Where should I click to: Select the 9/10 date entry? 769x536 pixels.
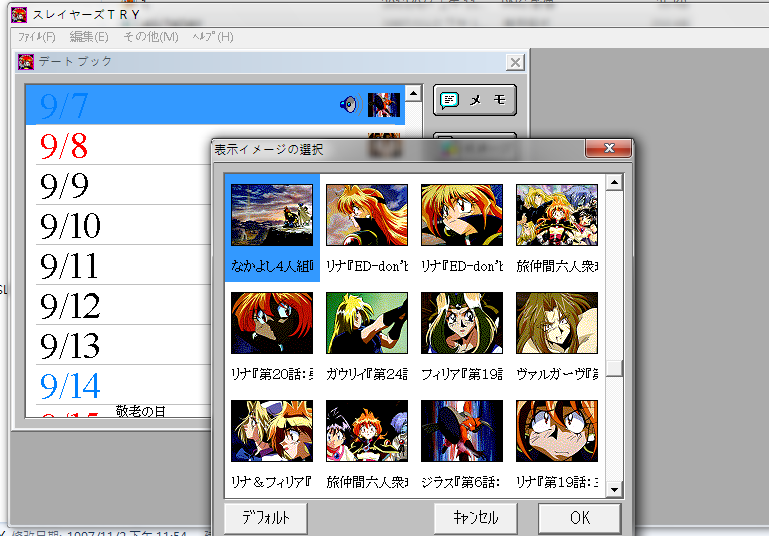tap(70, 226)
